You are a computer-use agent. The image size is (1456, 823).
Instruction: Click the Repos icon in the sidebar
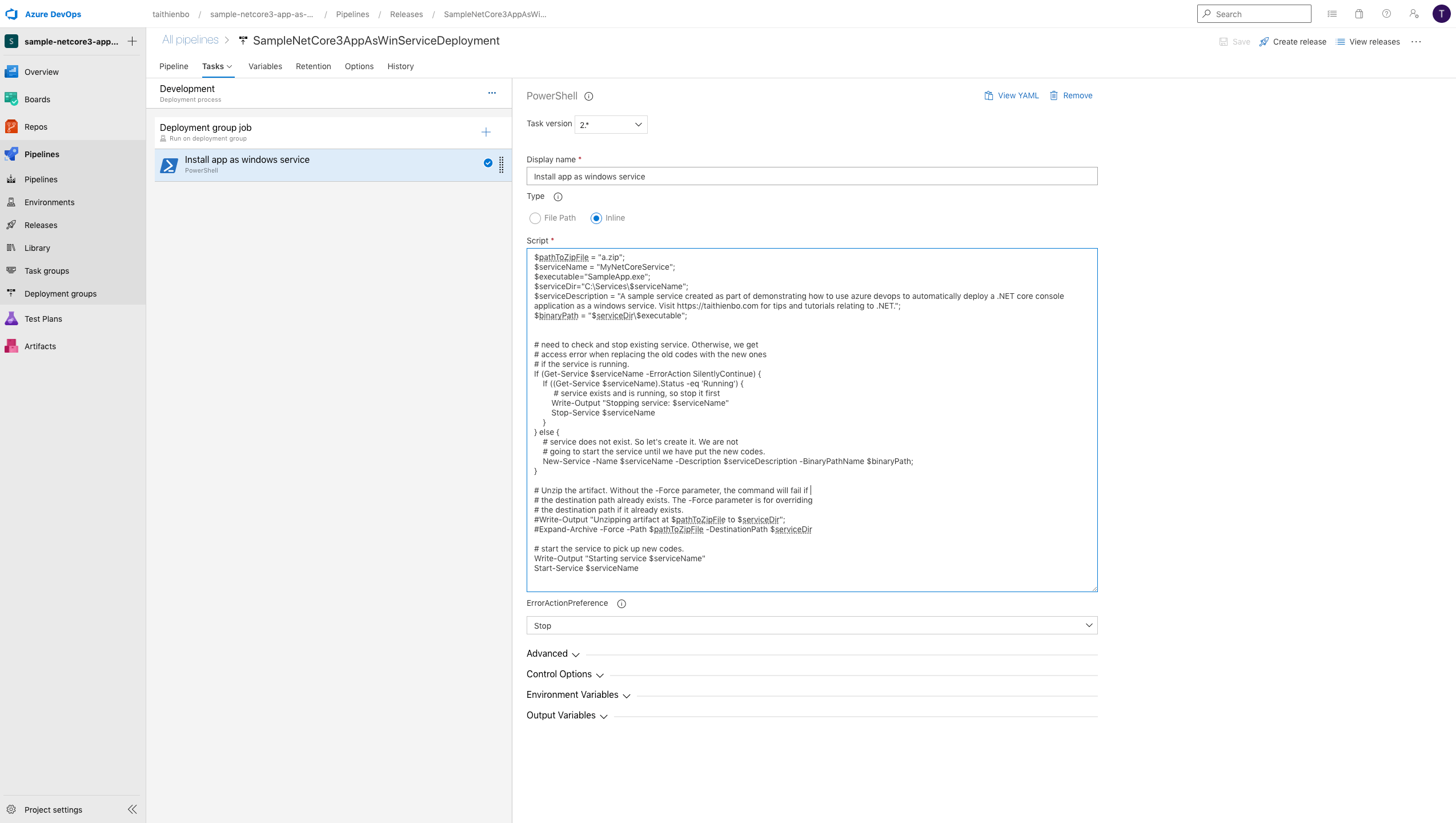[11, 127]
